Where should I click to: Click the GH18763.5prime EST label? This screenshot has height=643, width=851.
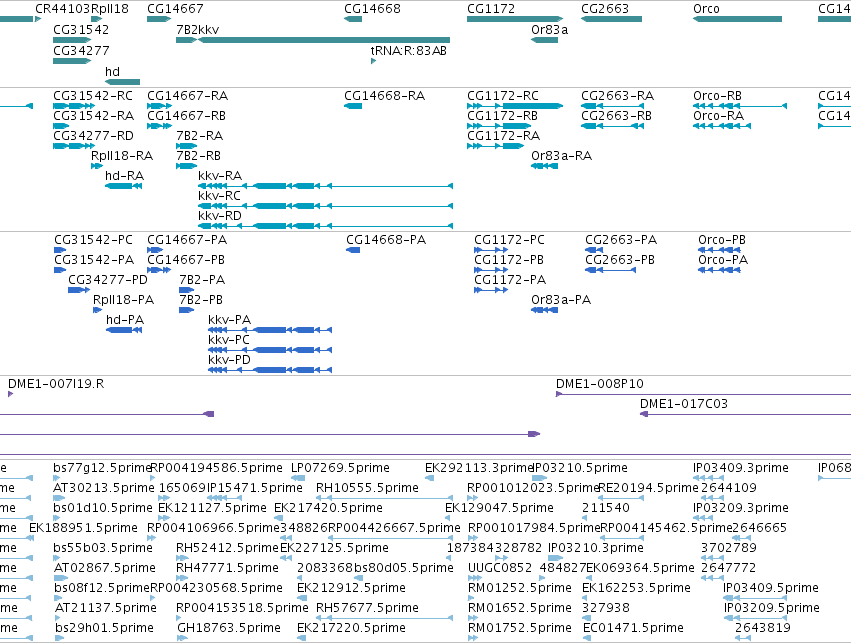tap(229, 628)
